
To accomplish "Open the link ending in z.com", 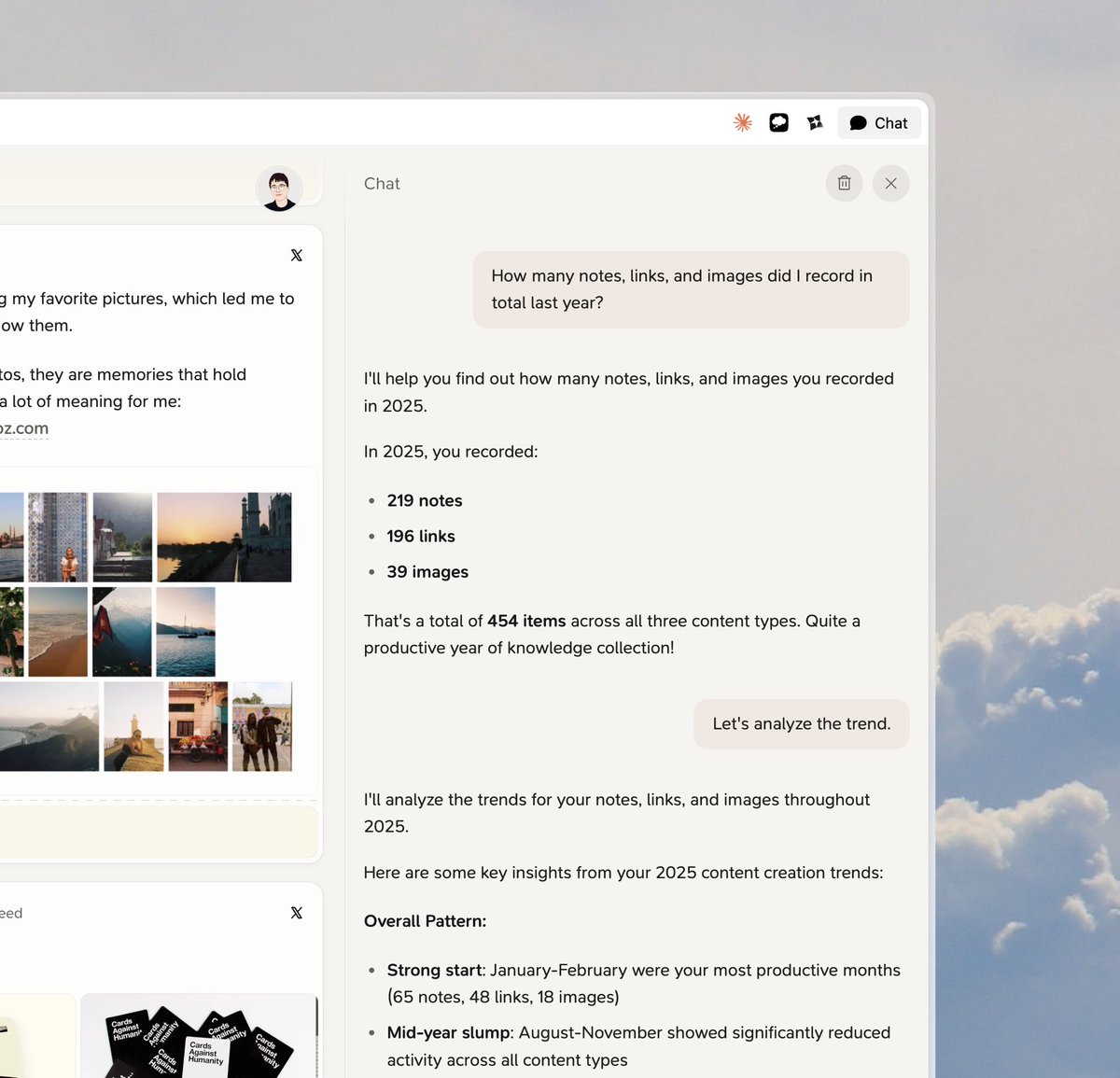I will 24,428.
